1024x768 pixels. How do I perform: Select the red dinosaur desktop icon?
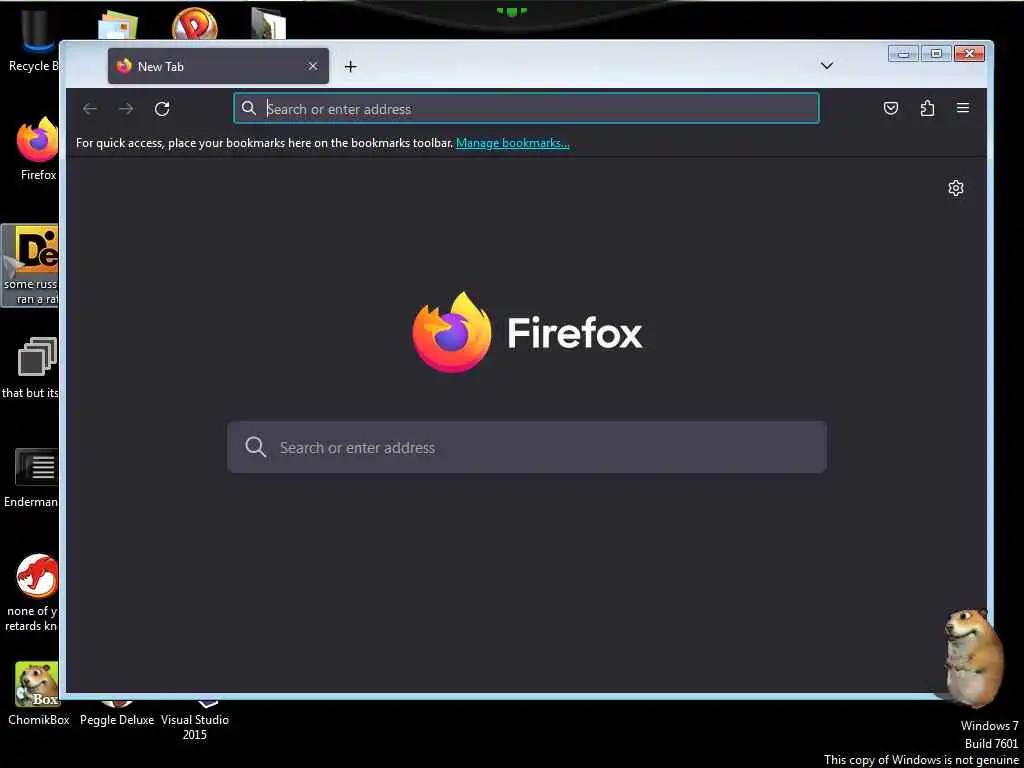coord(37,576)
